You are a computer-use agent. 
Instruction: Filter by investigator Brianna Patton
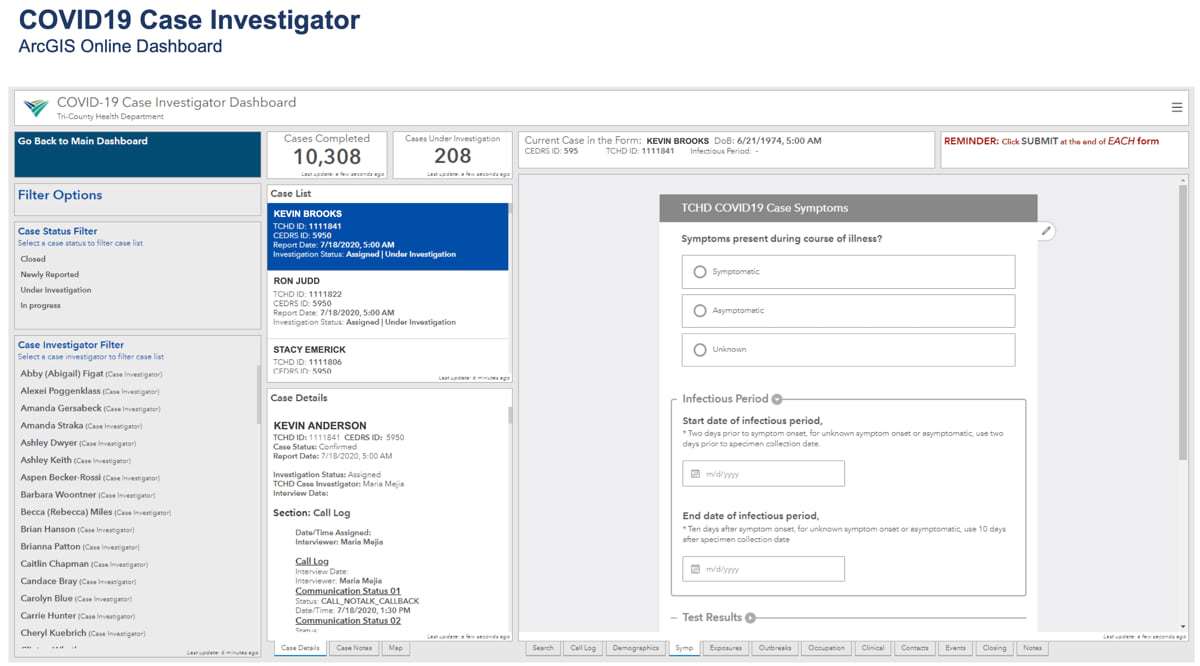click(82, 547)
